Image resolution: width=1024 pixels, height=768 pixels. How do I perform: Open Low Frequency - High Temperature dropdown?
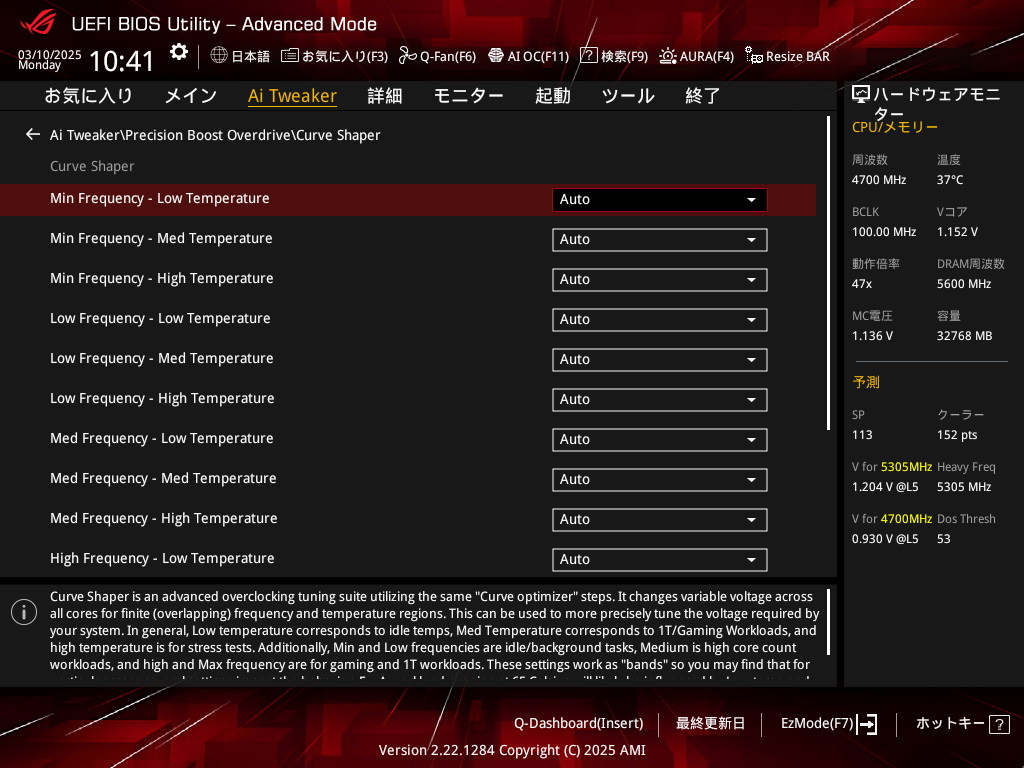tap(660, 400)
